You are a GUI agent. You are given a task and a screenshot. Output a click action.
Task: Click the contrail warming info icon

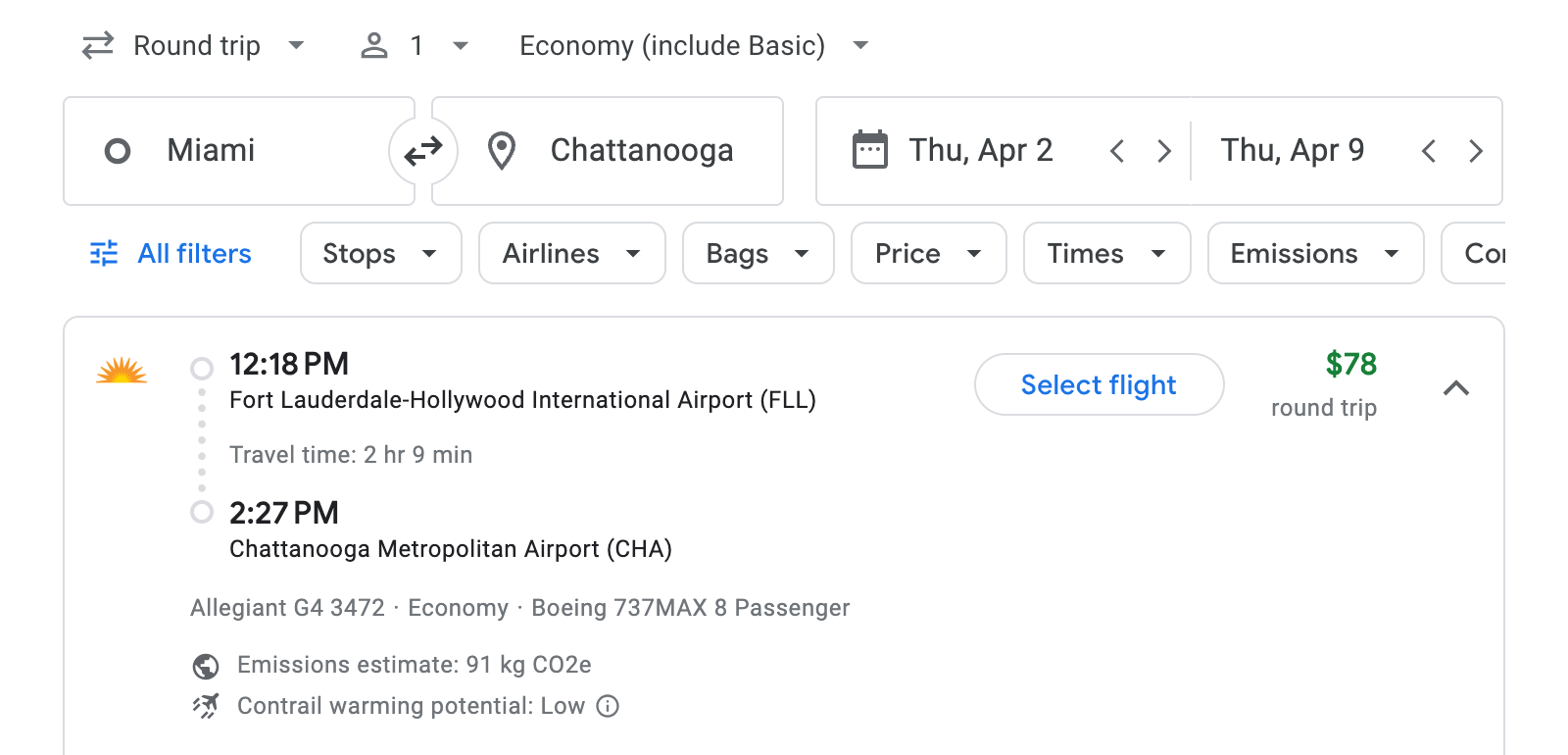pos(607,706)
